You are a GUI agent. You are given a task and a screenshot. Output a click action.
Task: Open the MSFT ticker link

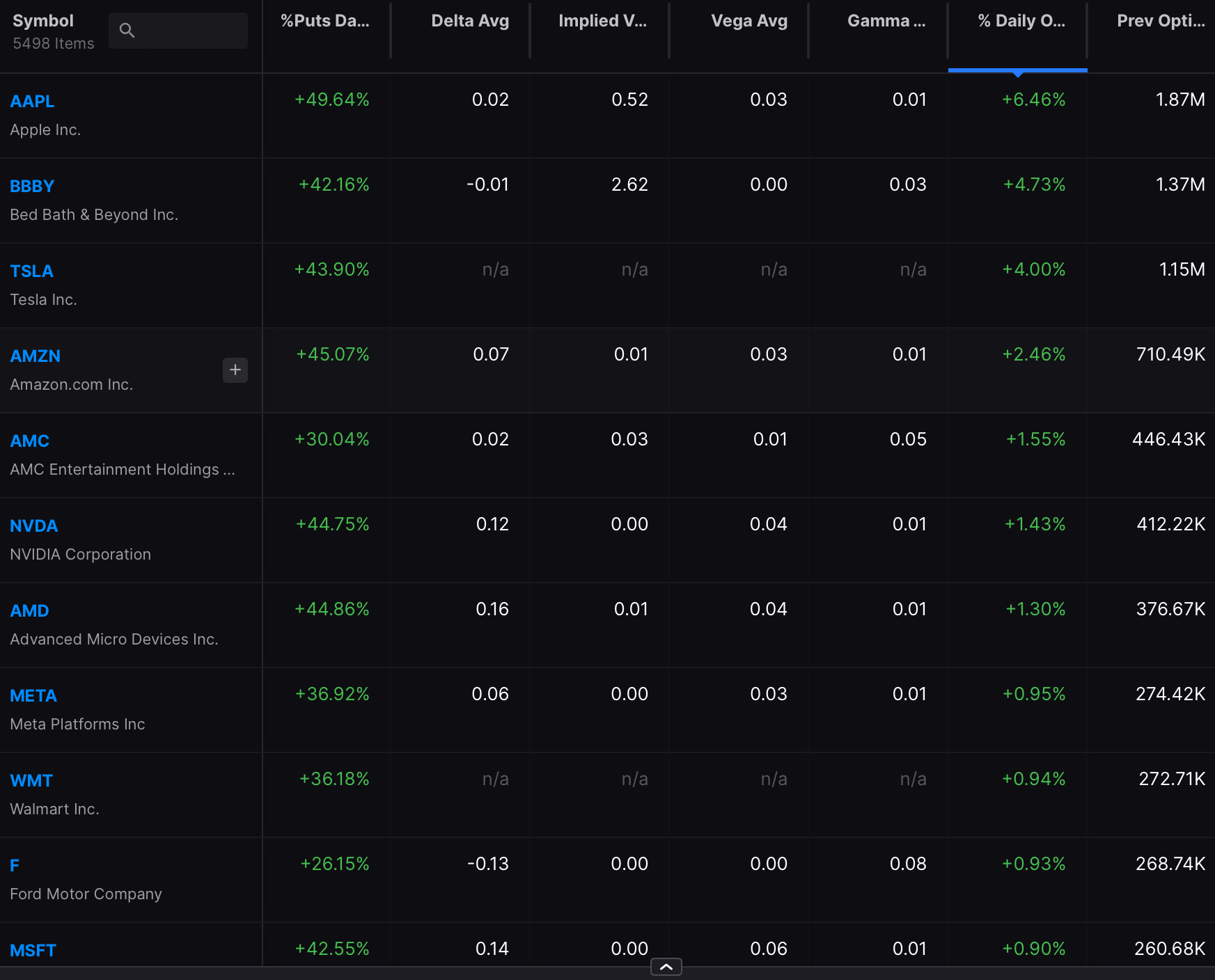[33, 950]
